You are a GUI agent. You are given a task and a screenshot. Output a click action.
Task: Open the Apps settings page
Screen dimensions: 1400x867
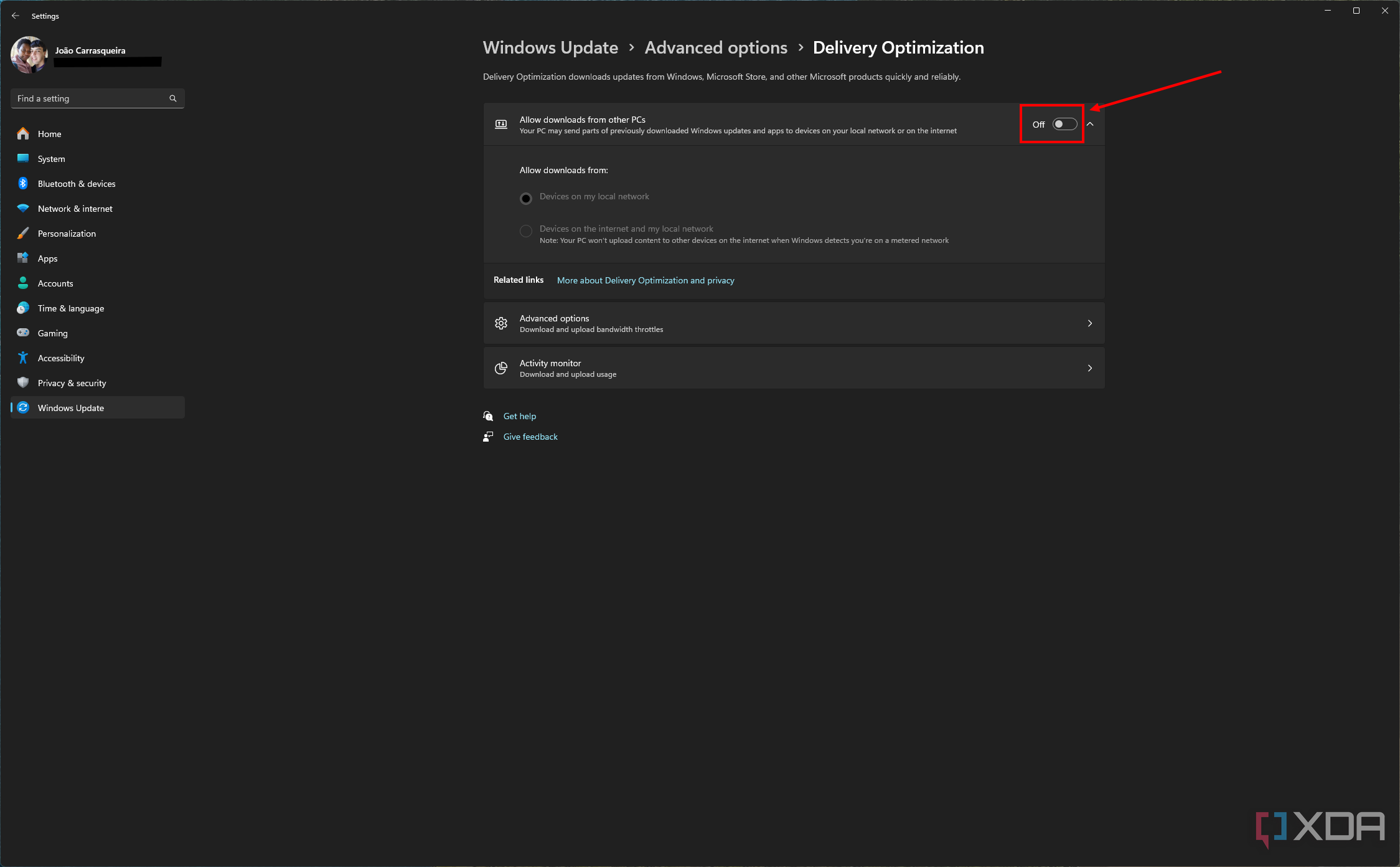[98, 258]
